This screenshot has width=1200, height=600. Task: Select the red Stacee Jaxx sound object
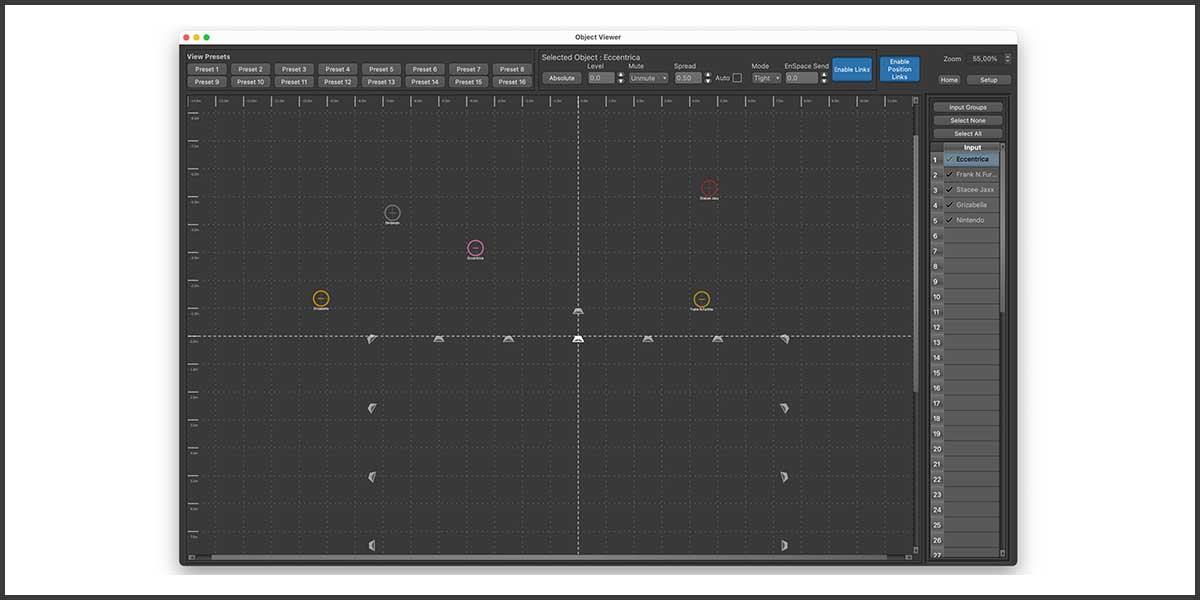[709, 188]
